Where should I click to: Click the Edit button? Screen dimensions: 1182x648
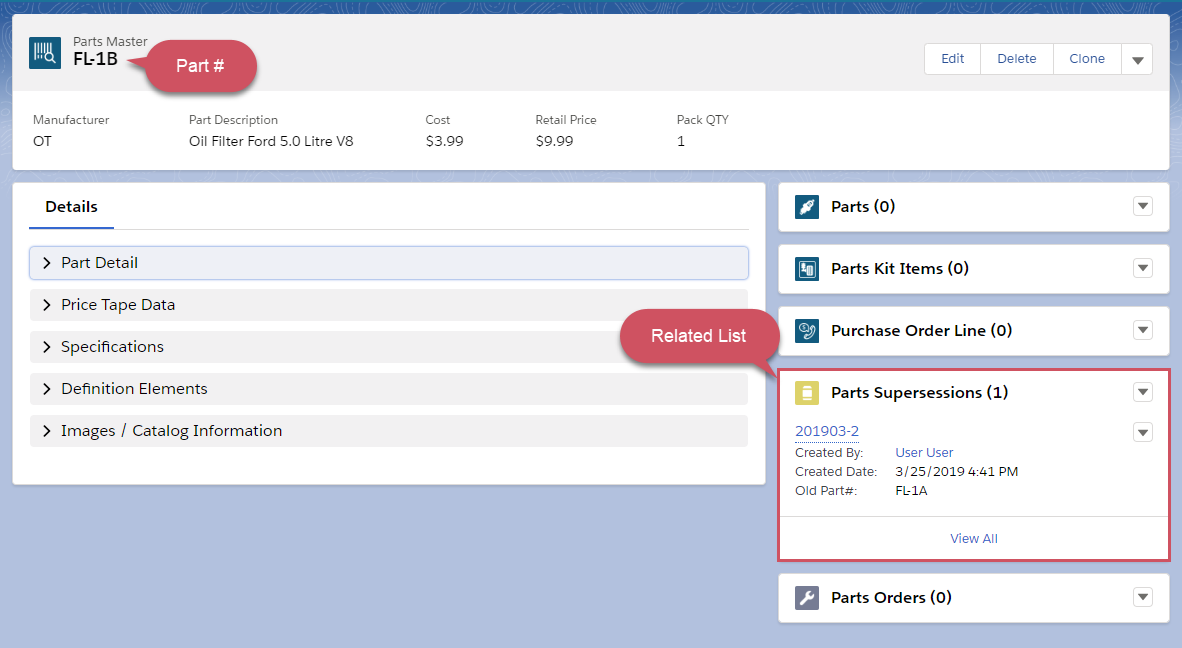[953, 59]
